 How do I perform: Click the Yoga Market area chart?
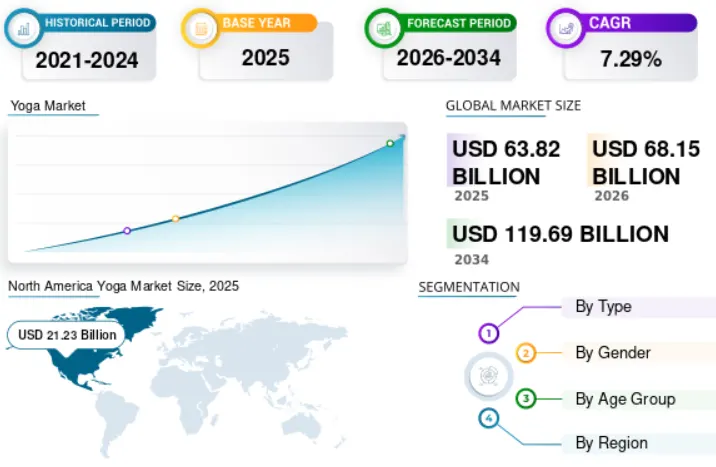[207, 193]
